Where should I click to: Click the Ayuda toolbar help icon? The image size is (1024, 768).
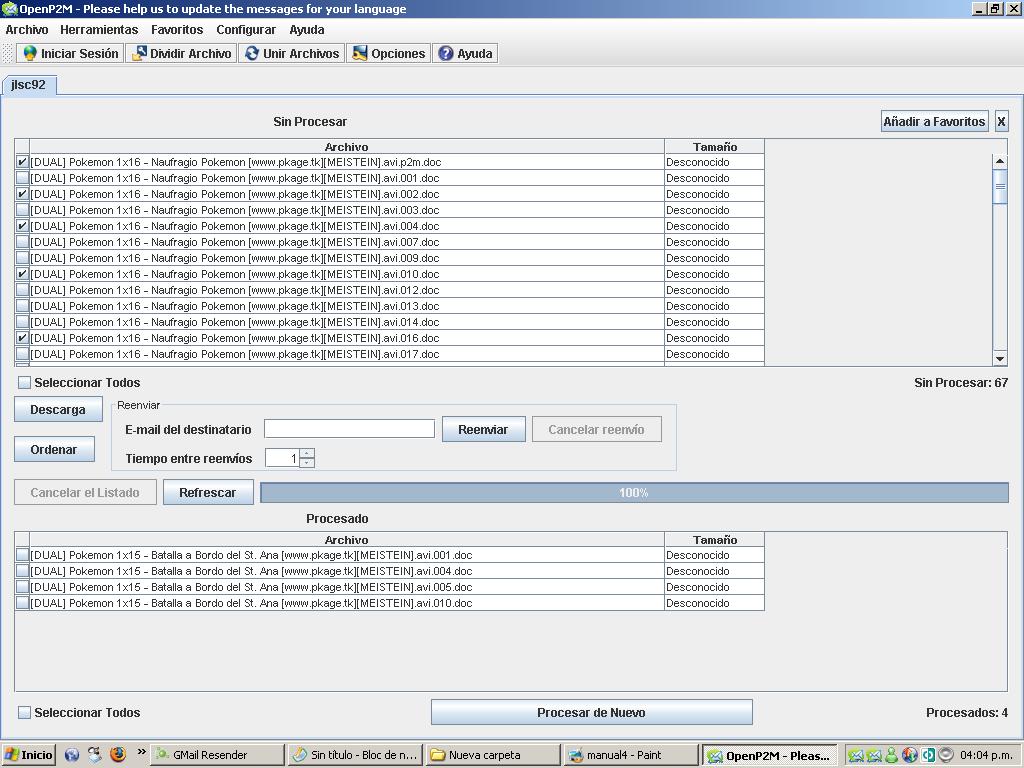coord(446,54)
